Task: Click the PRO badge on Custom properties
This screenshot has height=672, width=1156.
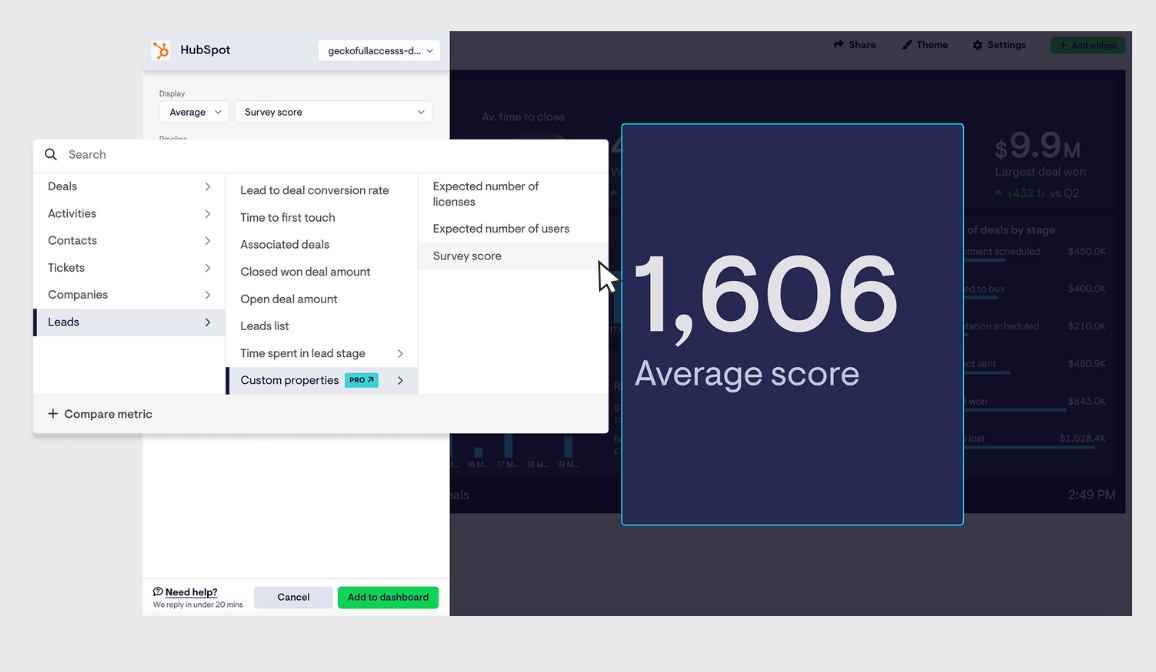Action: tap(361, 380)
